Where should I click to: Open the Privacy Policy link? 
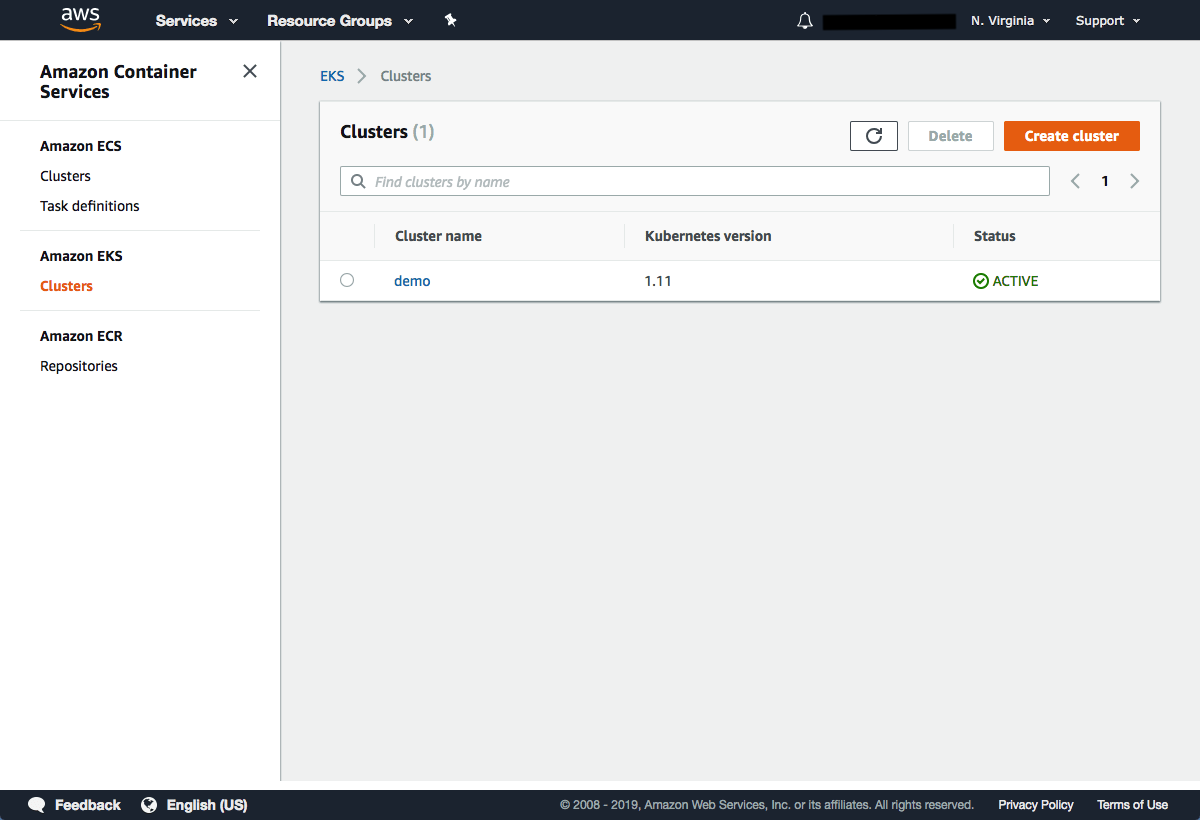1036,805
